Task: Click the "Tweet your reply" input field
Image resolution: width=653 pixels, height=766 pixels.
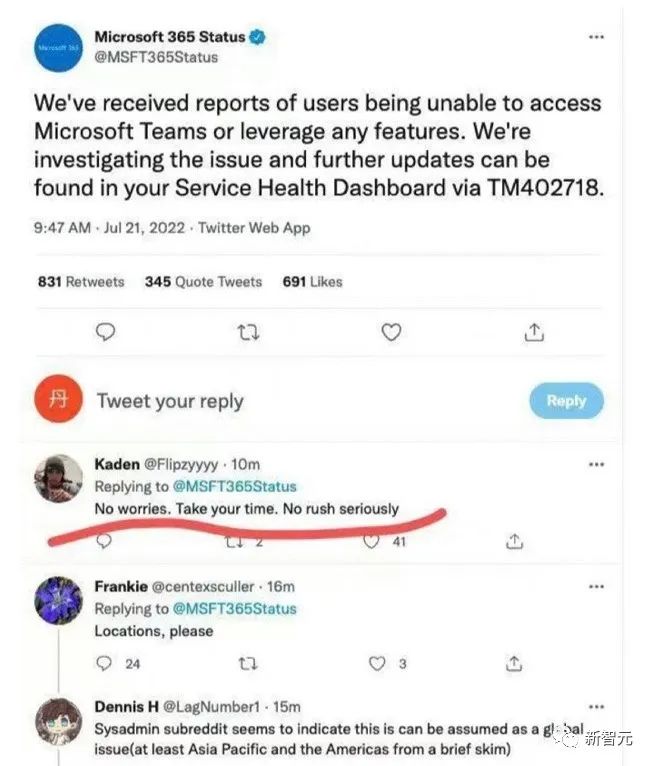Action: 170,401
